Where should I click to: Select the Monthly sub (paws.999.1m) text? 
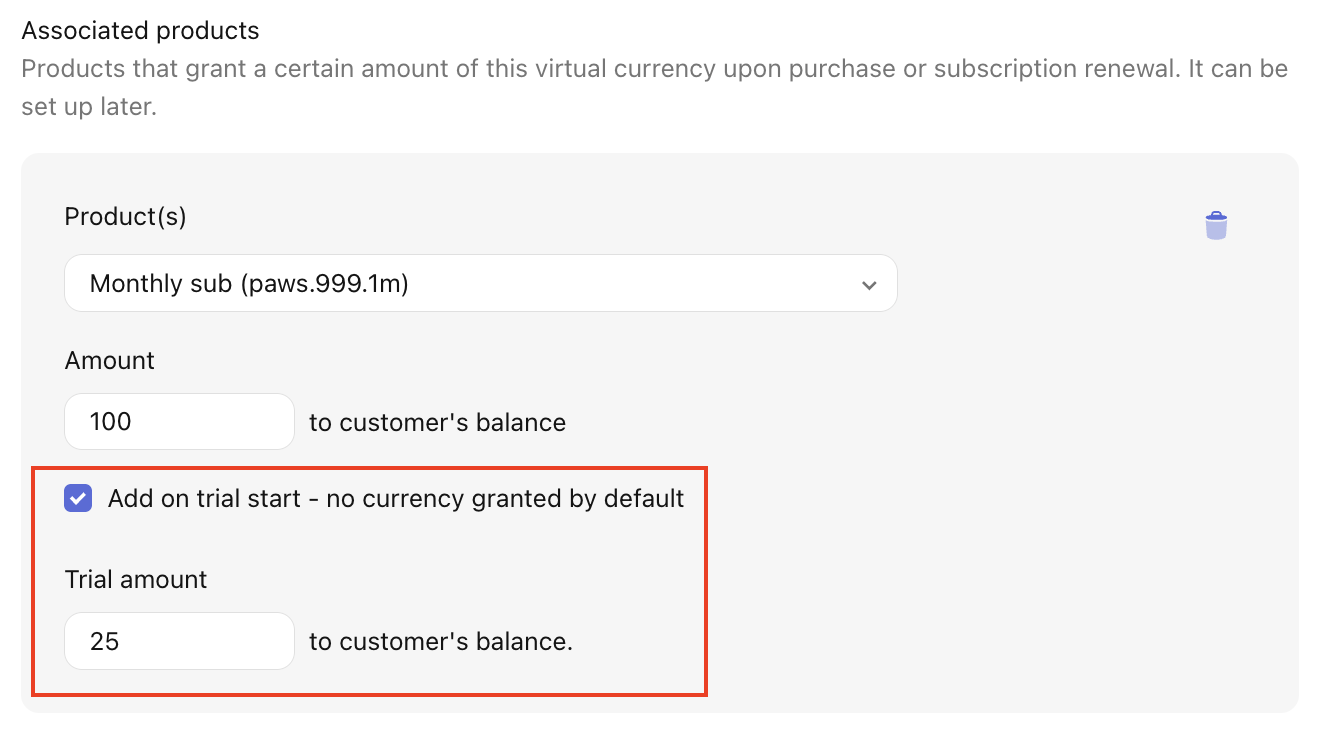[250, 284]
